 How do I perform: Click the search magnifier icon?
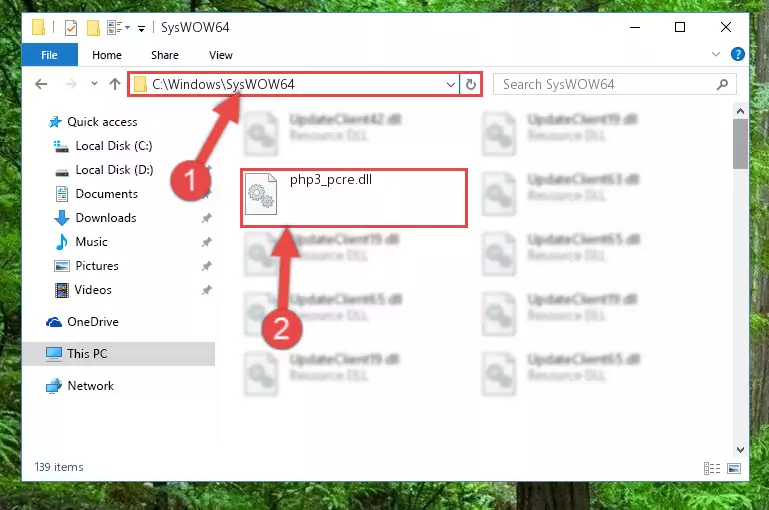coord(722,84)
